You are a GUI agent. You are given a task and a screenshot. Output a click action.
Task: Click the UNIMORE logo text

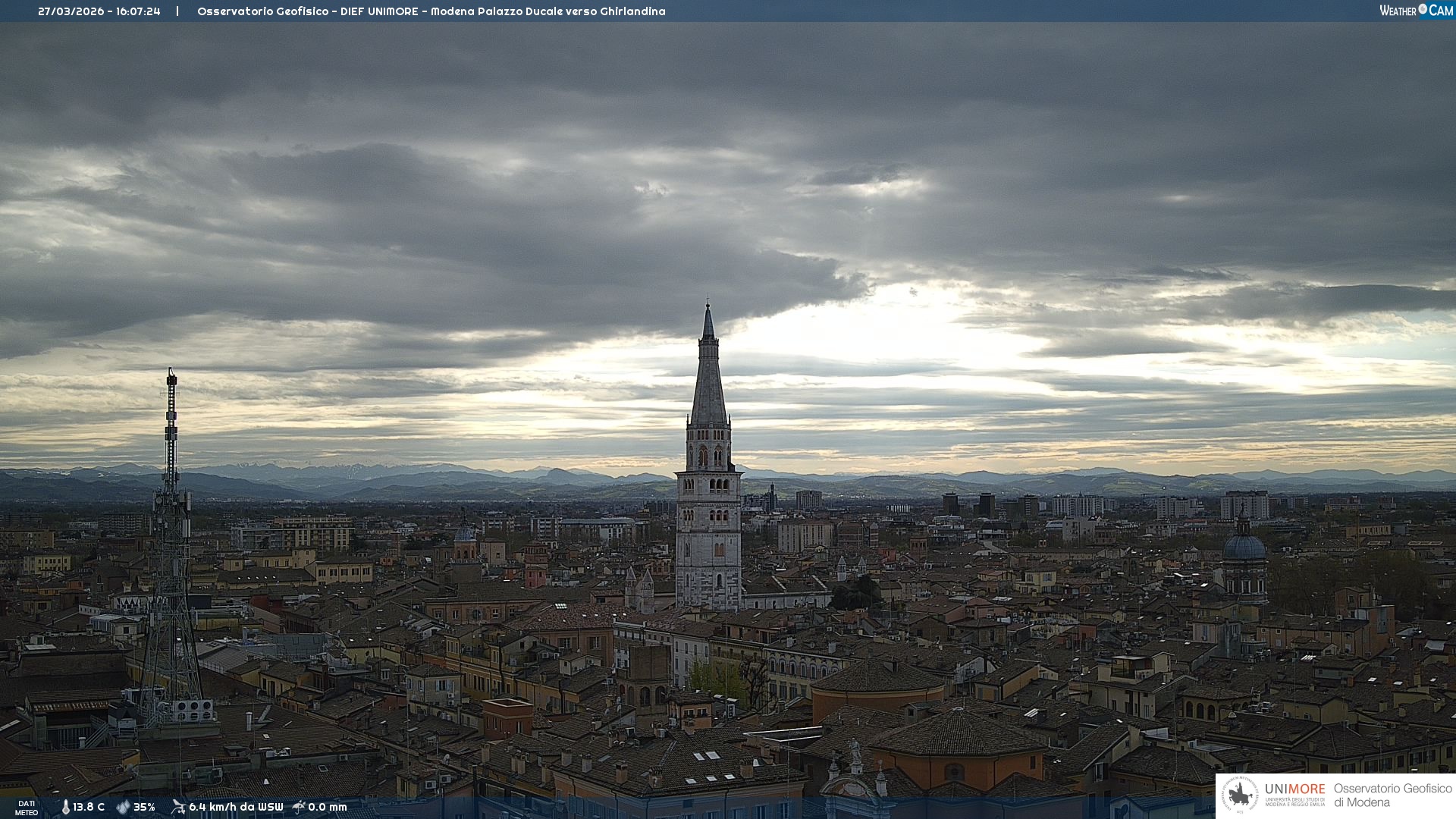[1294, 789]
